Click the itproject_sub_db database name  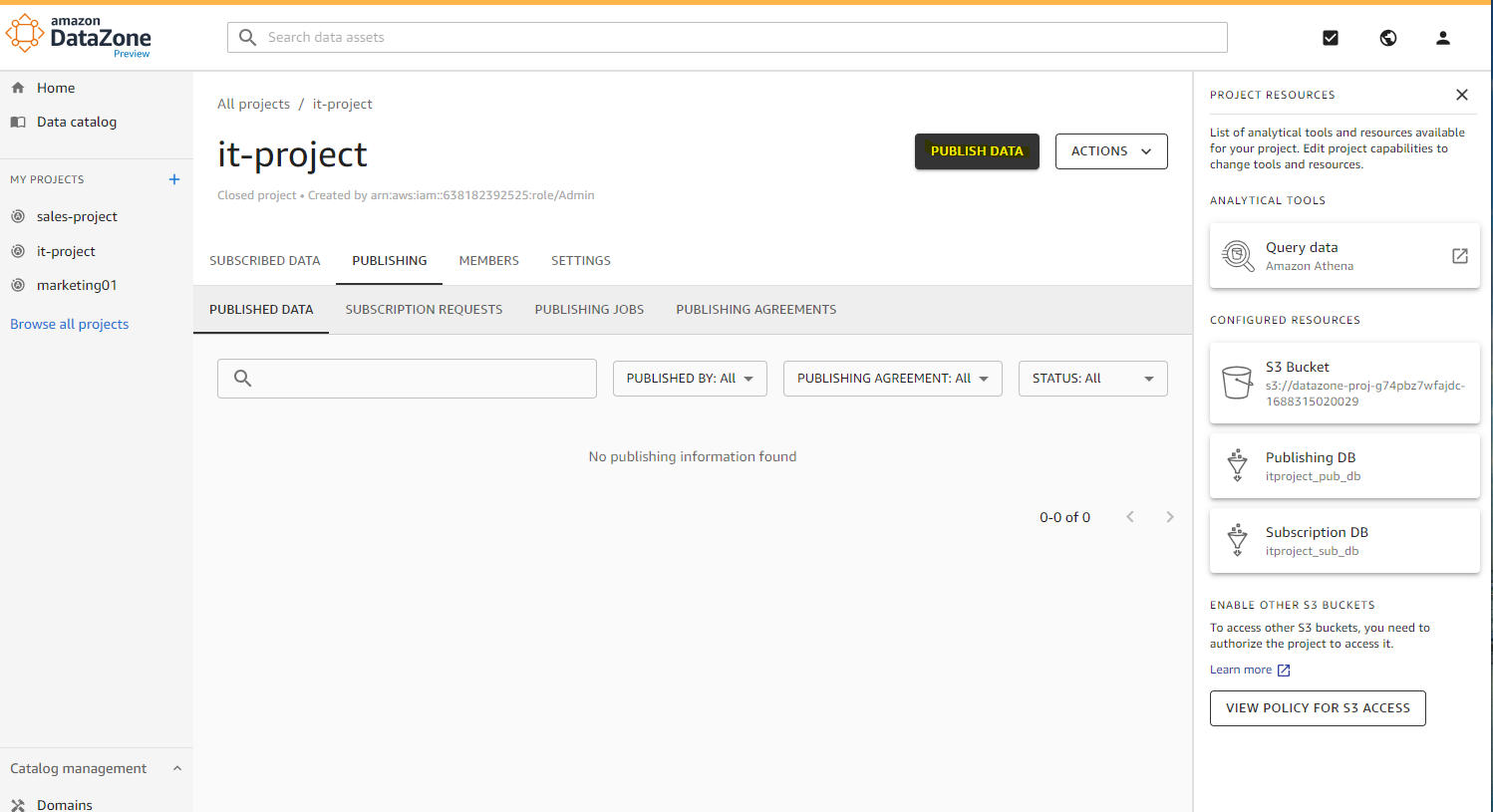pos(1313,551)
